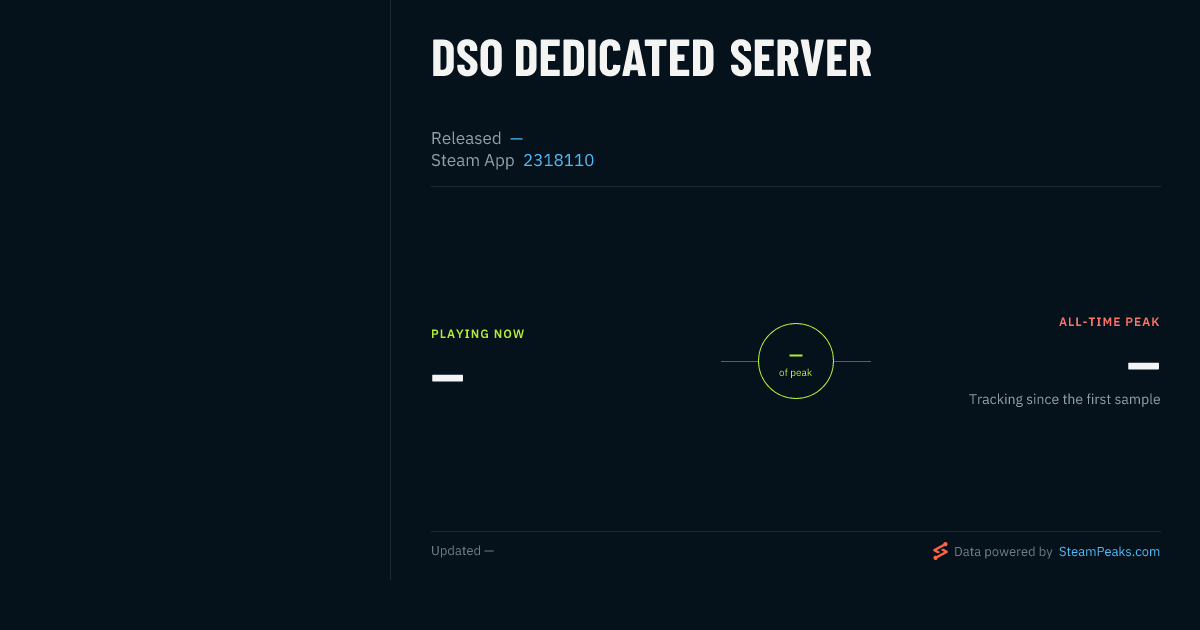Click the green 'of peak' circle

pos(796,361)
